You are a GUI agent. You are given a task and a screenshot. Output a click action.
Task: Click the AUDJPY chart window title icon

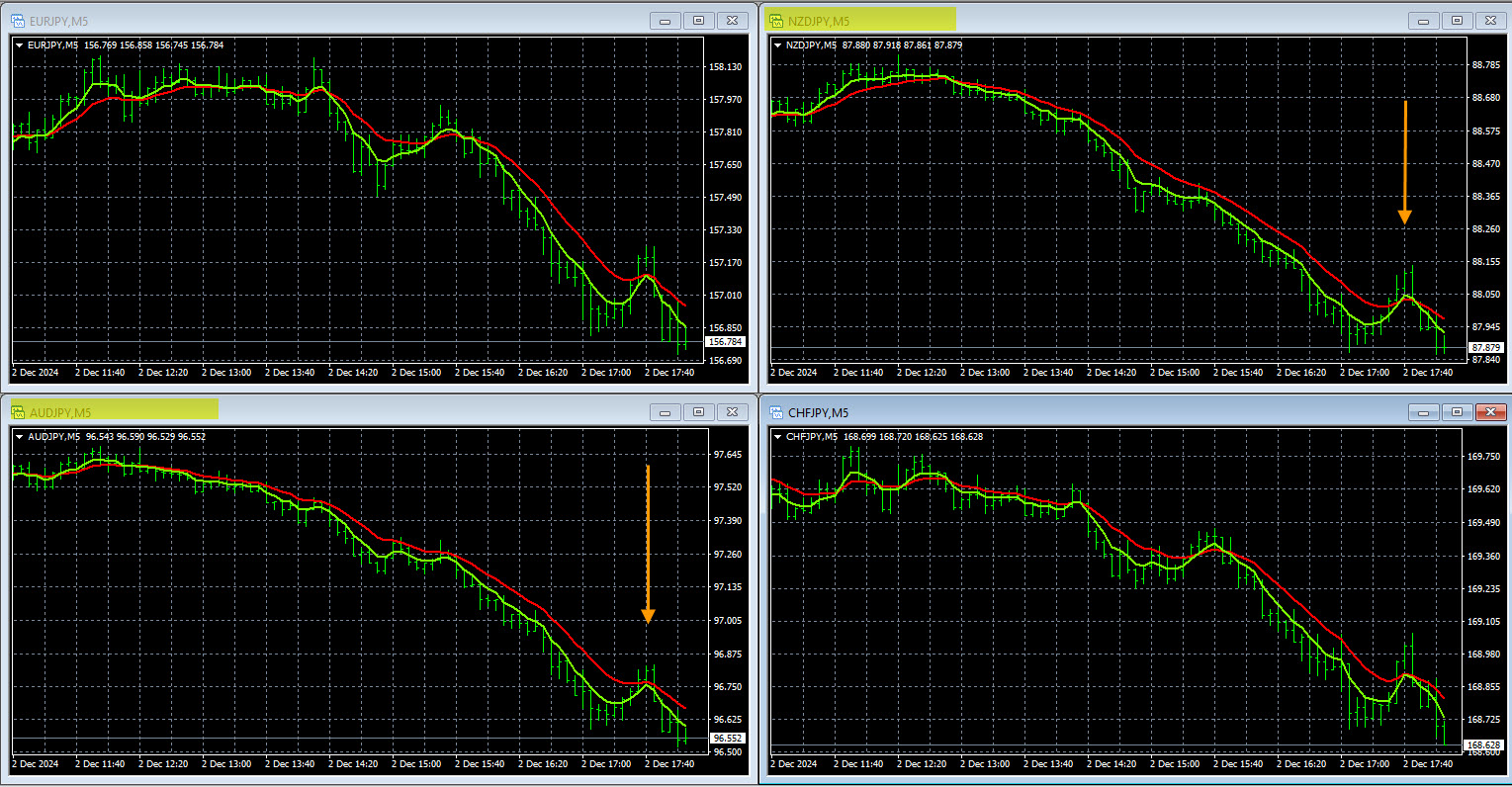[x=17, y=412]
